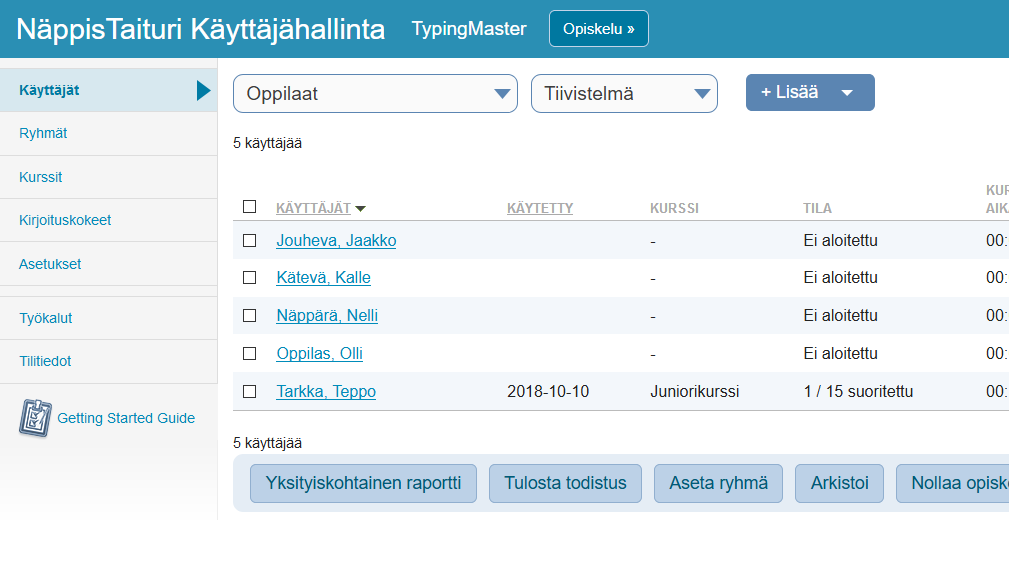Viewport: 1009px width, 582px height.
Task: Click Ei aloitettu status for Oppilas, Olli
Action: pos(840,353)
